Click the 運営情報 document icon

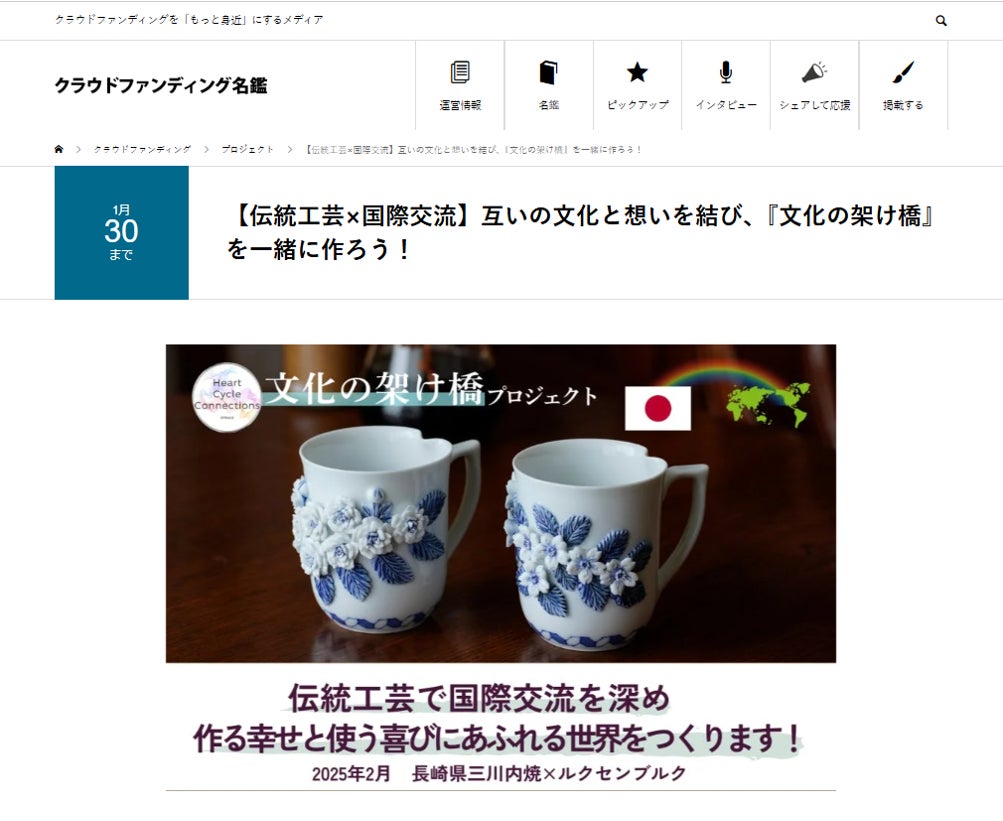click(460, 72)
